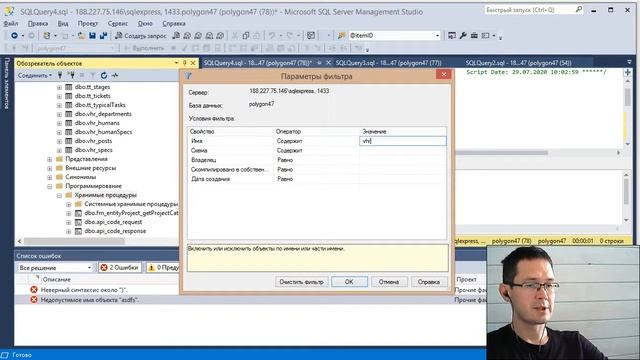640x360 pixels.
Task: Open the Справка menu
Action: tap(174, 24)
